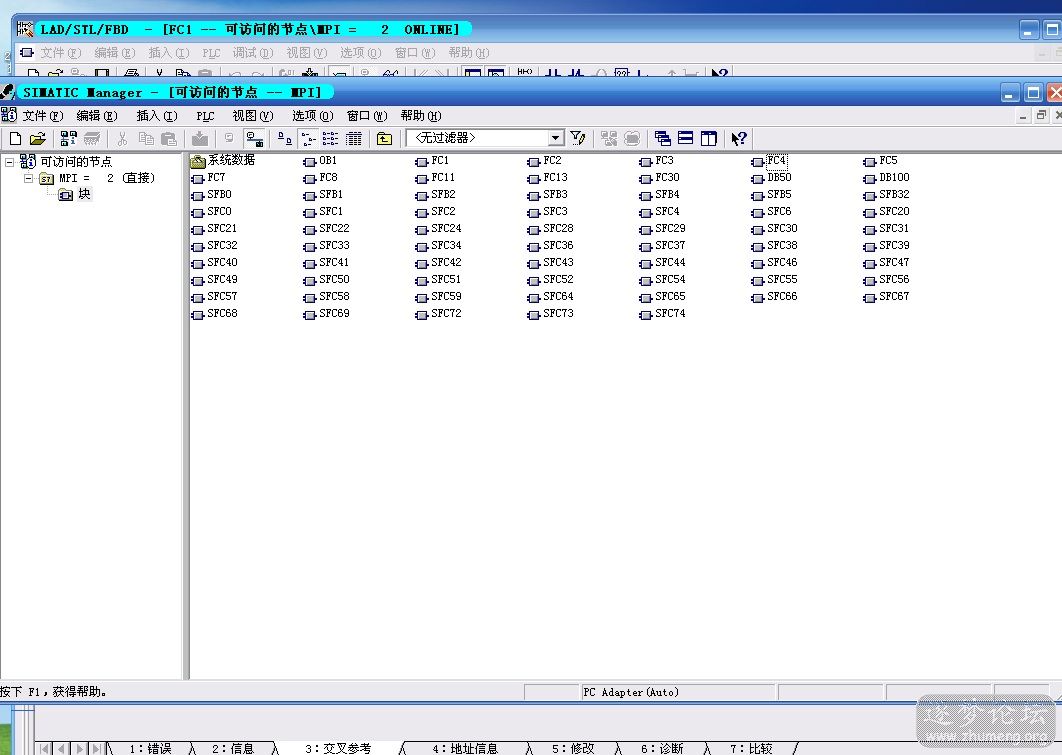Open the PLC menu in SIMATIC Manager
Screen dimensions: 1062x755
point(205,116)
